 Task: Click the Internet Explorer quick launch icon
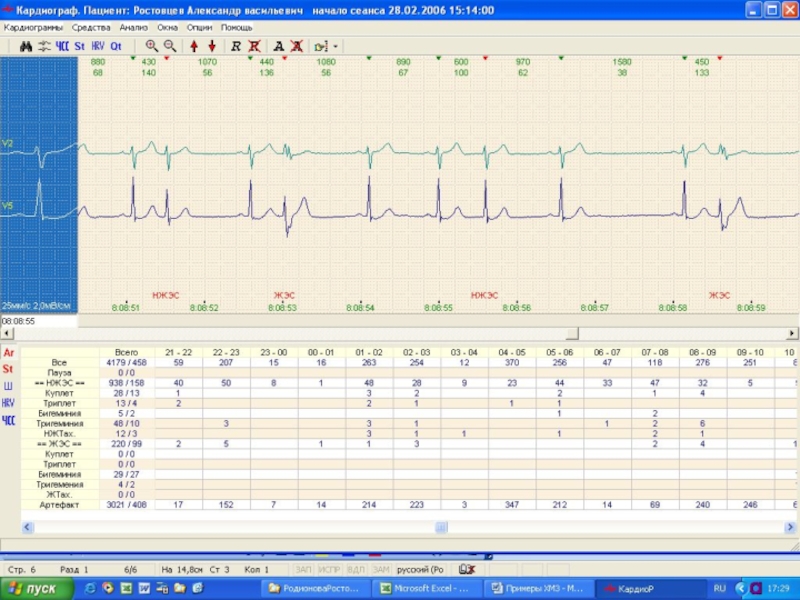(x=90, y=588)
